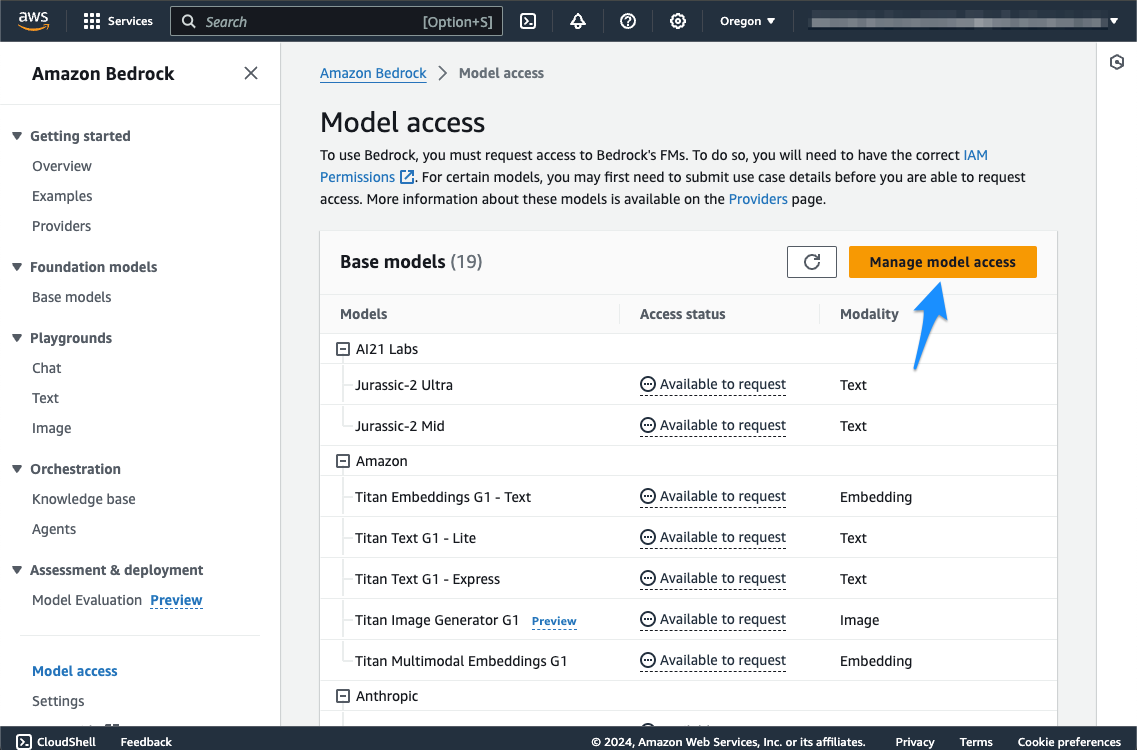Viewport: 1137px width, 750px height.
Task: Open Base models in the sidebar
Action: pos(71,297)
